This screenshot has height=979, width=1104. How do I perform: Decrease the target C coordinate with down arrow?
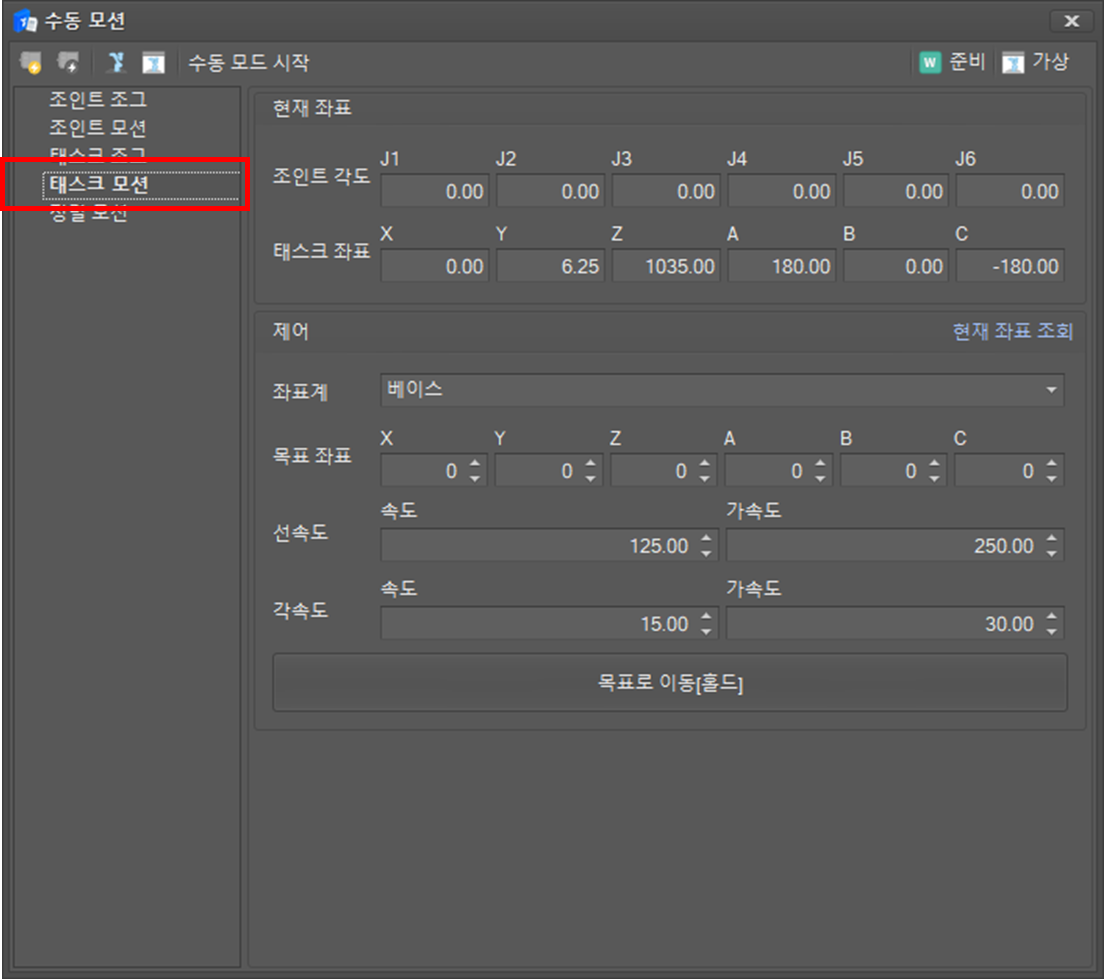tap(1052, 478)
